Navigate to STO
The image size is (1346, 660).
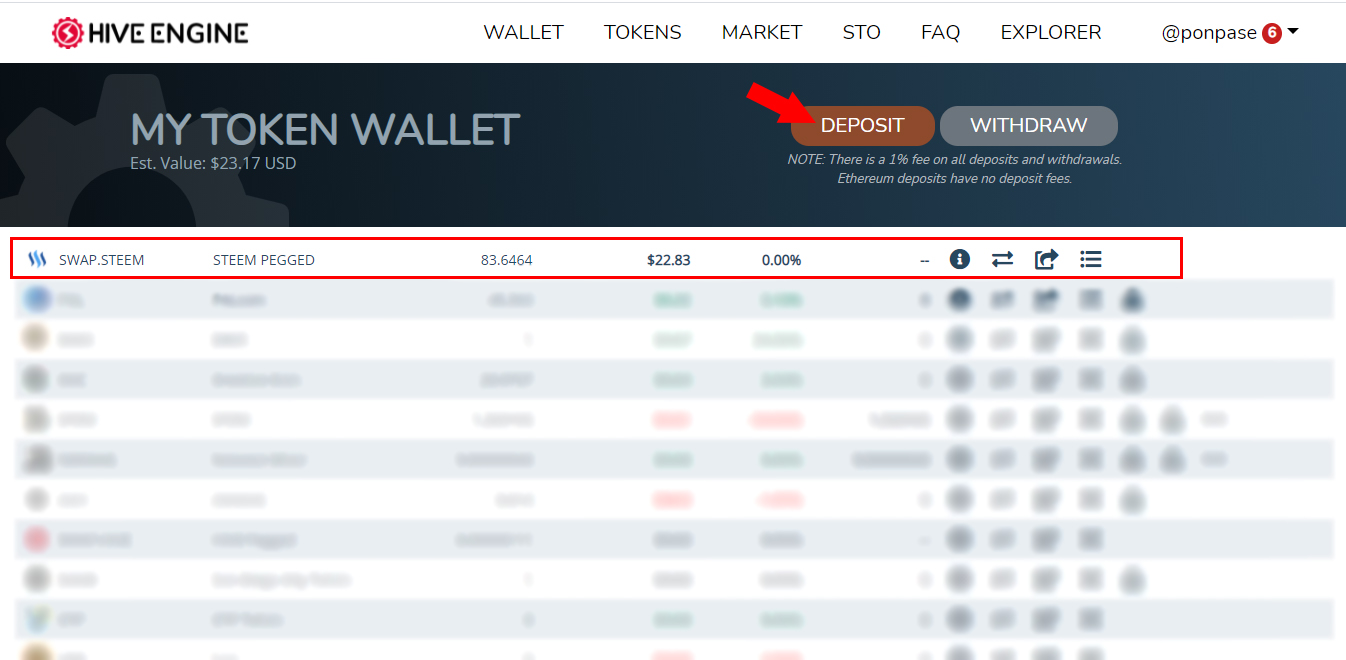(x=861, y=32)
